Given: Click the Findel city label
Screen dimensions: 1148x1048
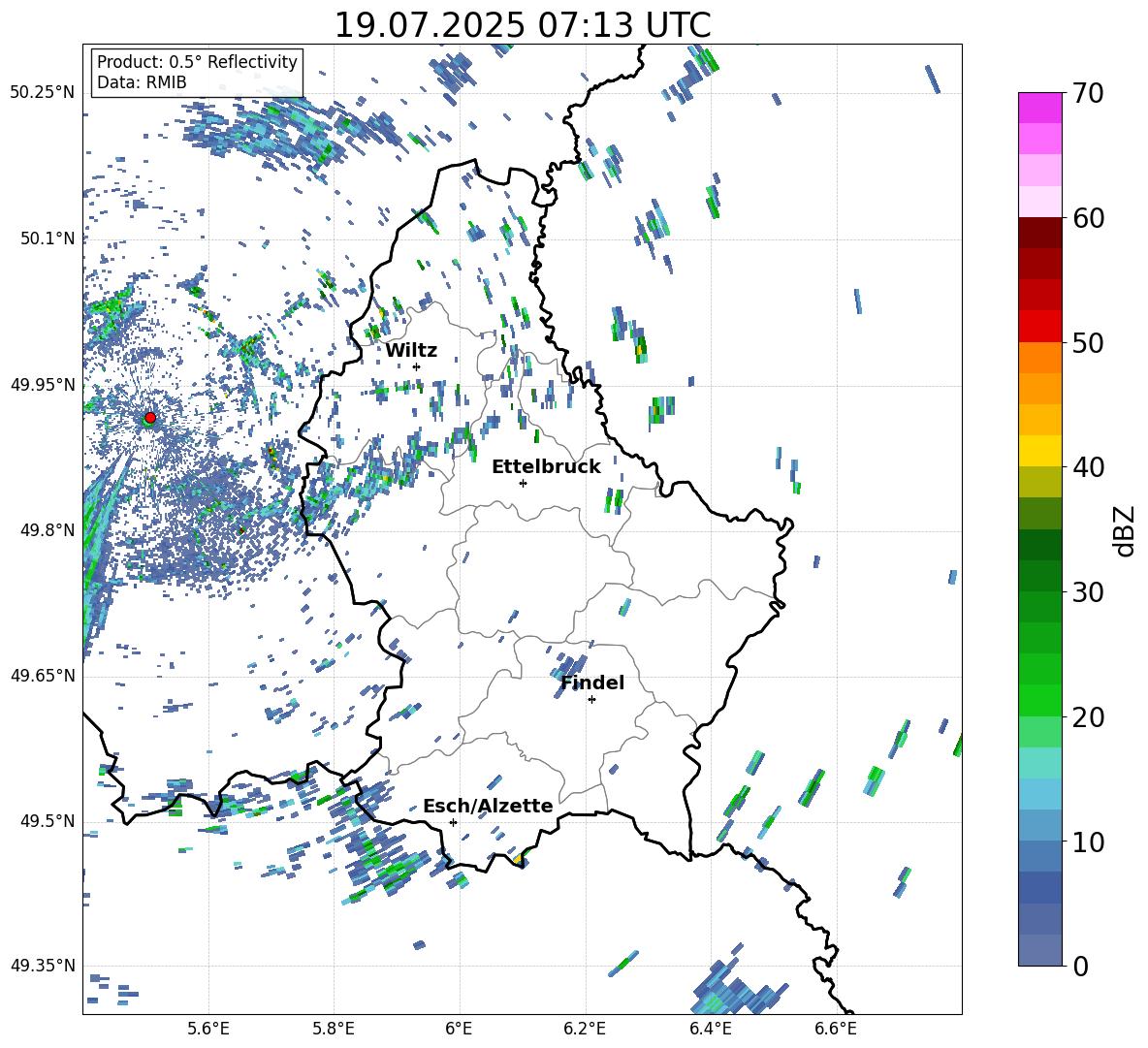Looking at the screenshot, I should pyautogui.click(x=592, y=683).
